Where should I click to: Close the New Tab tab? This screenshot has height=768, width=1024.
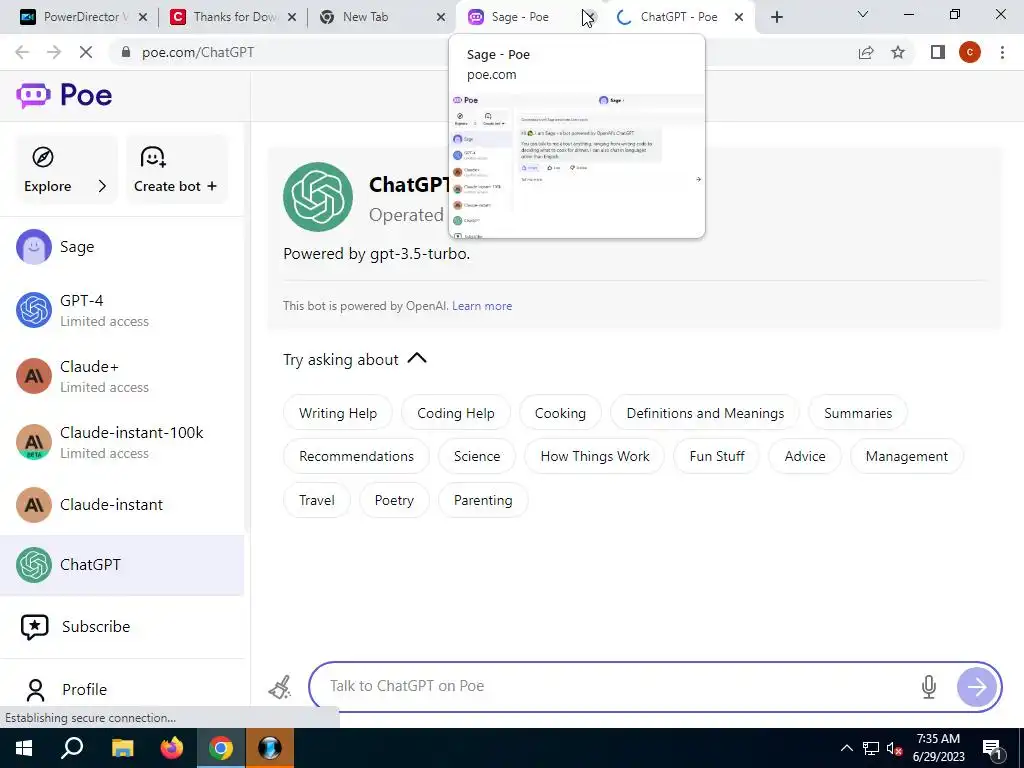coord(441,17)
